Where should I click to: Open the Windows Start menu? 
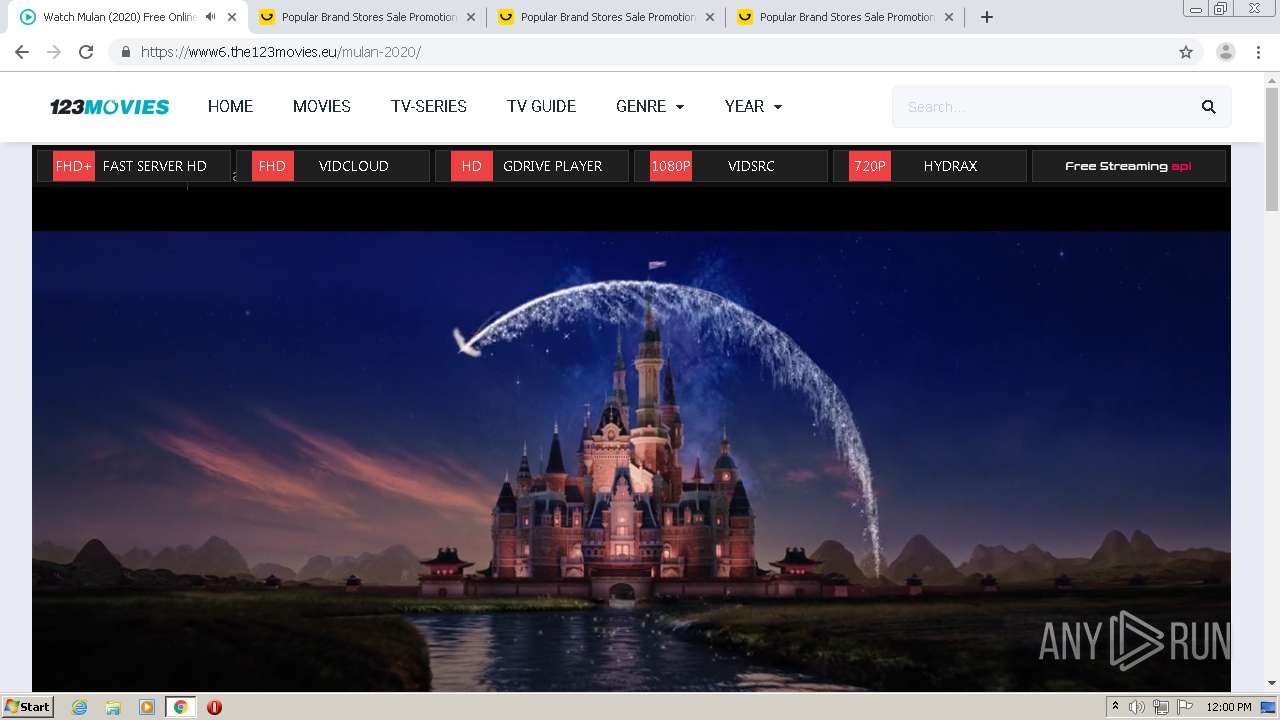tap(27, 706)
